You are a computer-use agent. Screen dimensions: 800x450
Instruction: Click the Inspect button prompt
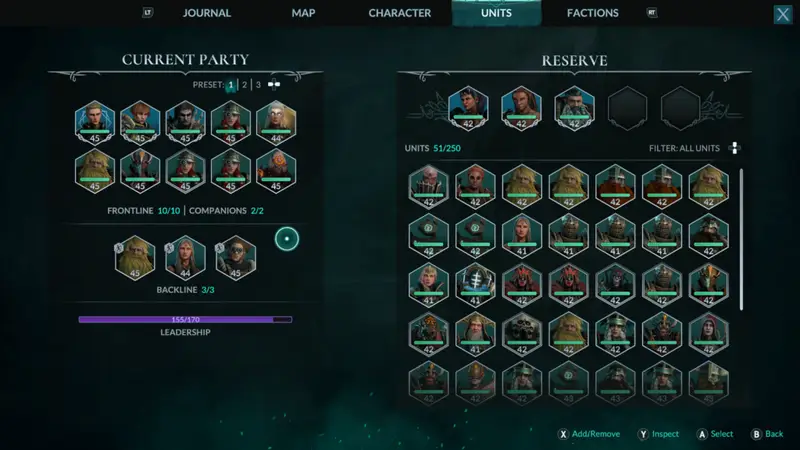658,434
